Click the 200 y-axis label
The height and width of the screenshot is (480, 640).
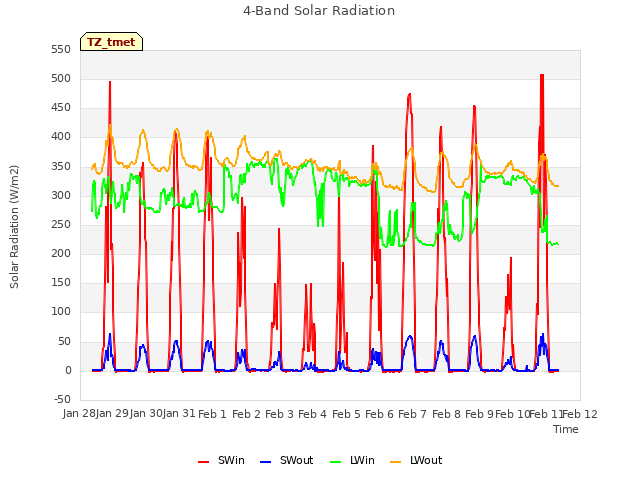tap(61, 253)
